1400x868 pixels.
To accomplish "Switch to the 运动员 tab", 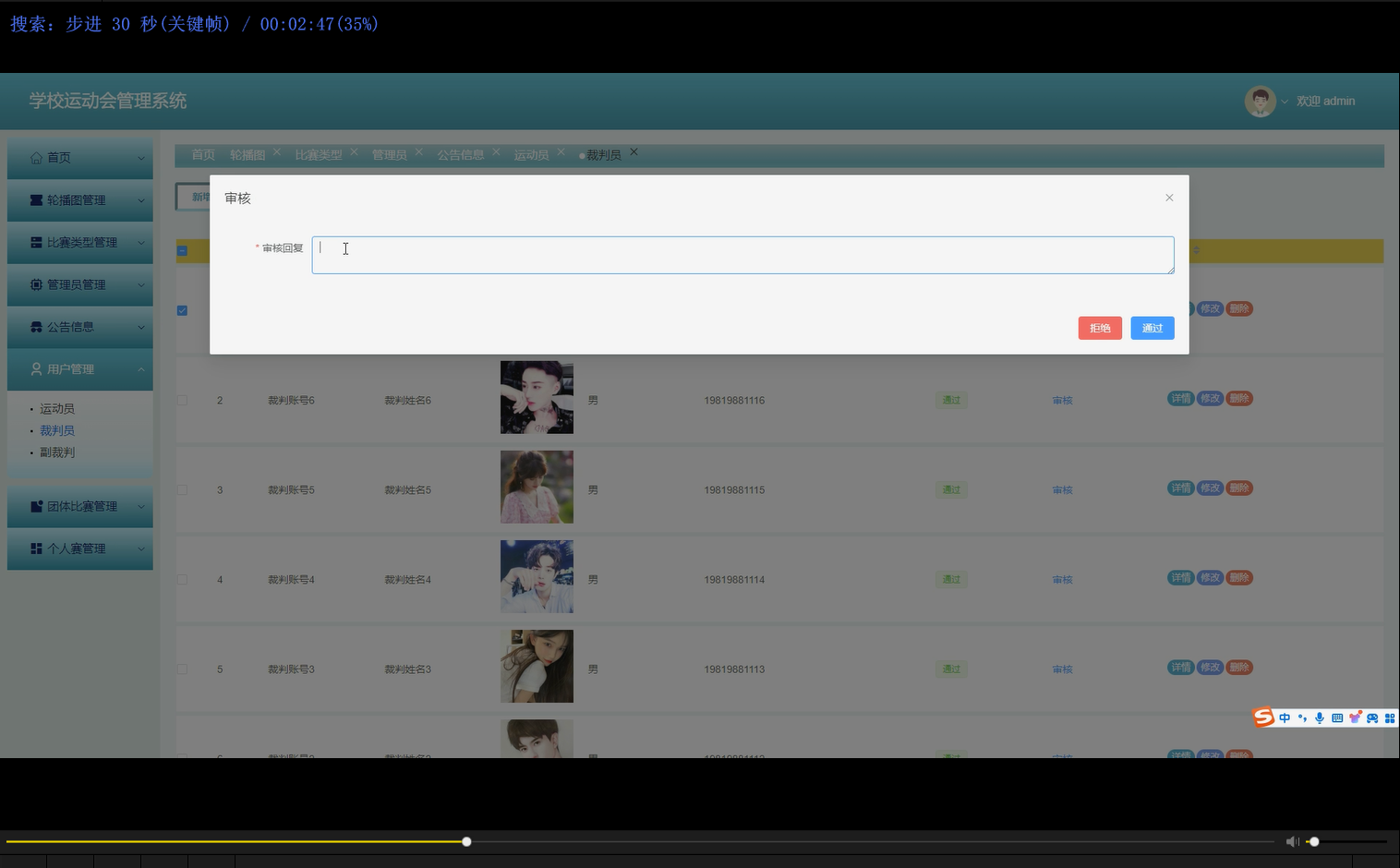I will (x=532, y=155).
